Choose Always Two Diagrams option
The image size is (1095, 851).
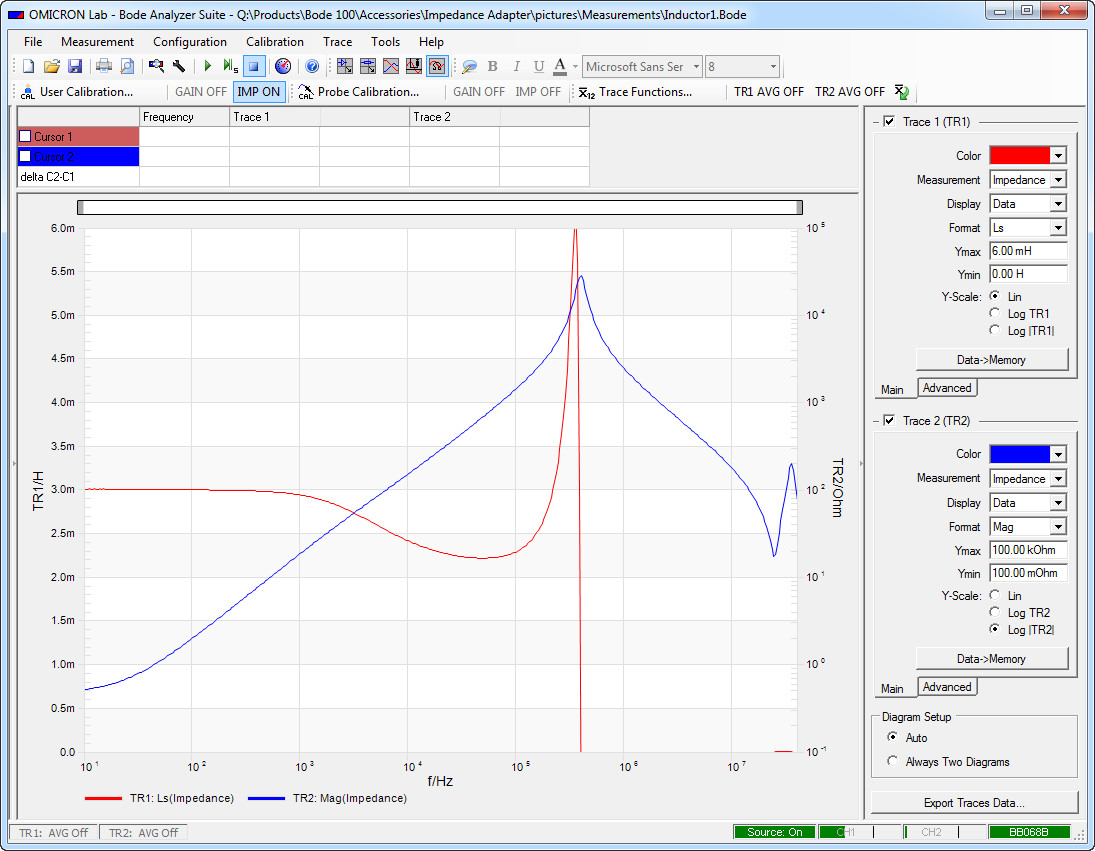(x=892, y=761)
